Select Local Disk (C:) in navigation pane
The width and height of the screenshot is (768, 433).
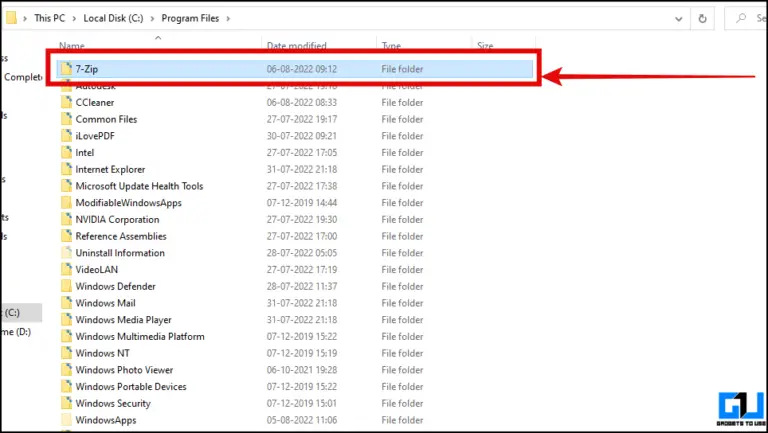(x=12, y=312)
